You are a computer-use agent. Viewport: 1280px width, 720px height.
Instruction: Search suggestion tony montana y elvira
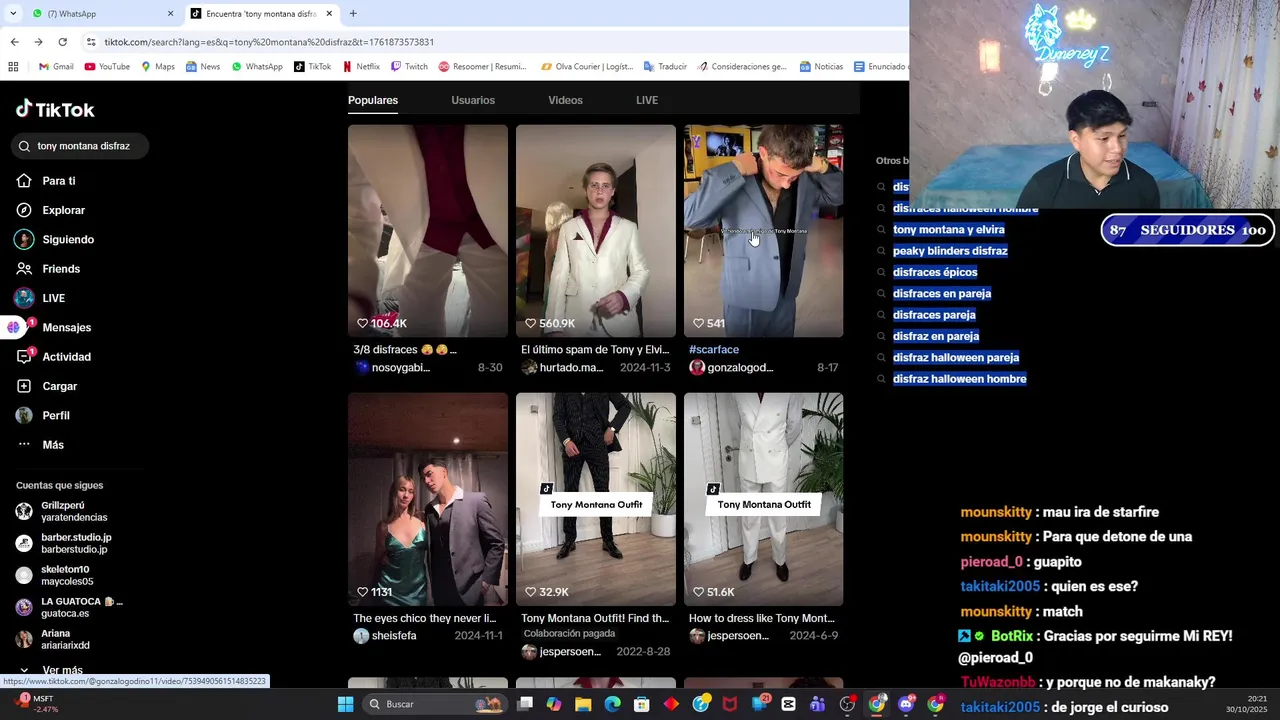click(x=948, y=230)
